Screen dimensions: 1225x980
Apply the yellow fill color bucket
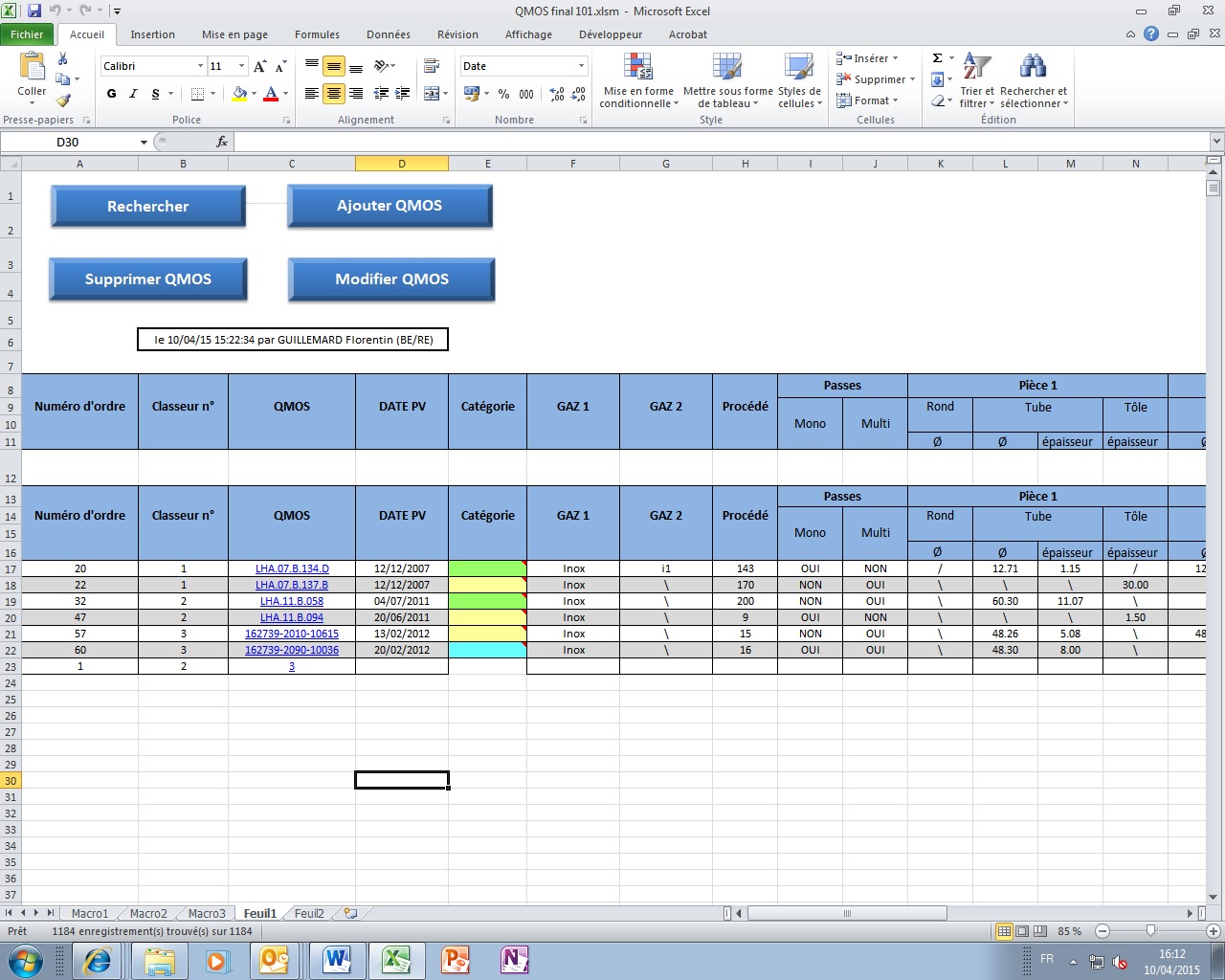tap(239, 94)
